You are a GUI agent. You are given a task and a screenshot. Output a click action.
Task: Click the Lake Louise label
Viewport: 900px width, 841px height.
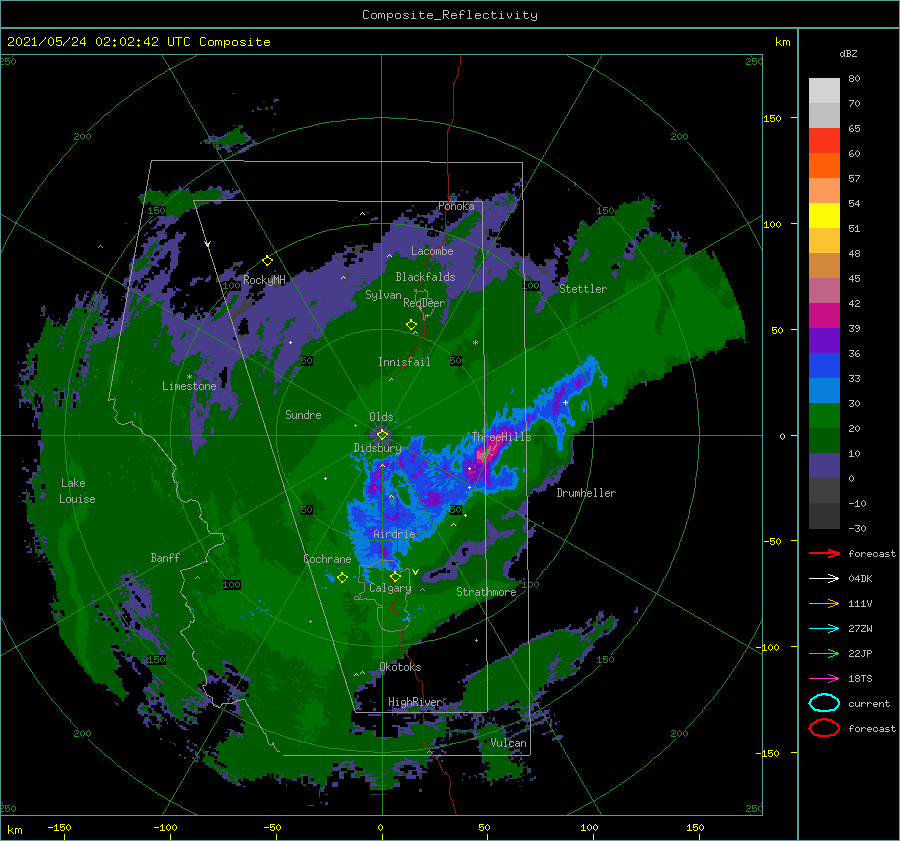point(77,491)
